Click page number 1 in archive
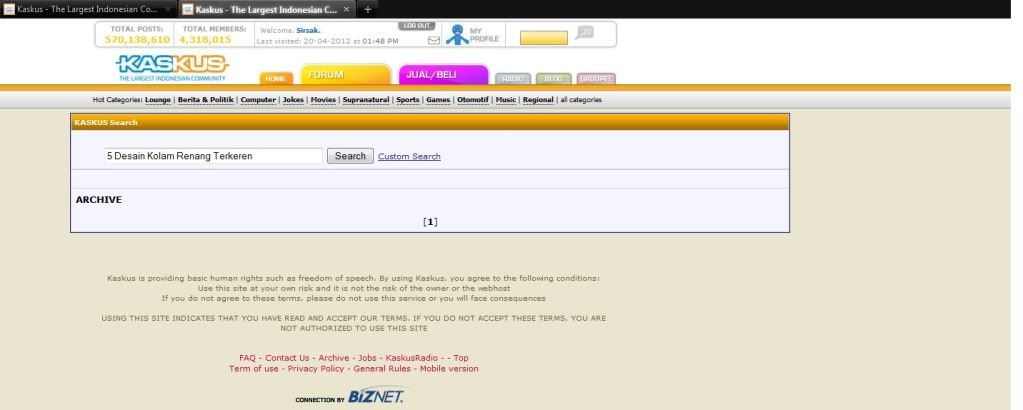This screenshot has height=410, width=1023. click(x=430, y=222)
